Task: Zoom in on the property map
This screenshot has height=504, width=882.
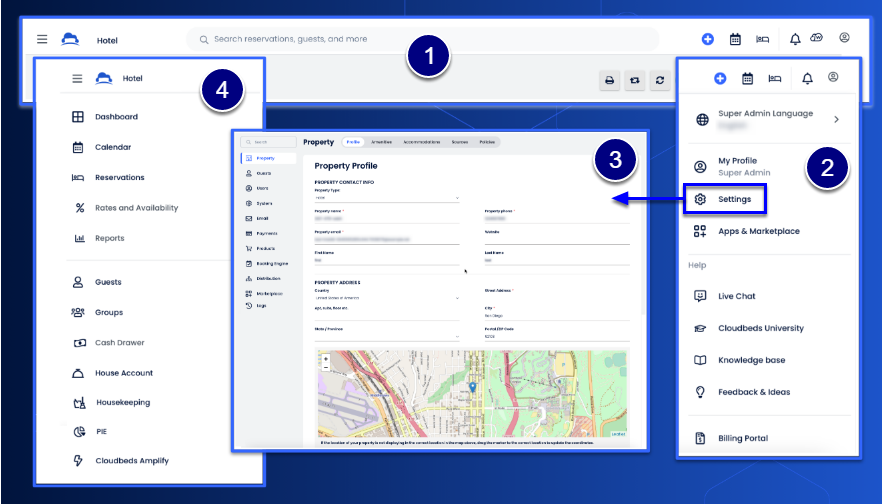Action: (326, 358)
